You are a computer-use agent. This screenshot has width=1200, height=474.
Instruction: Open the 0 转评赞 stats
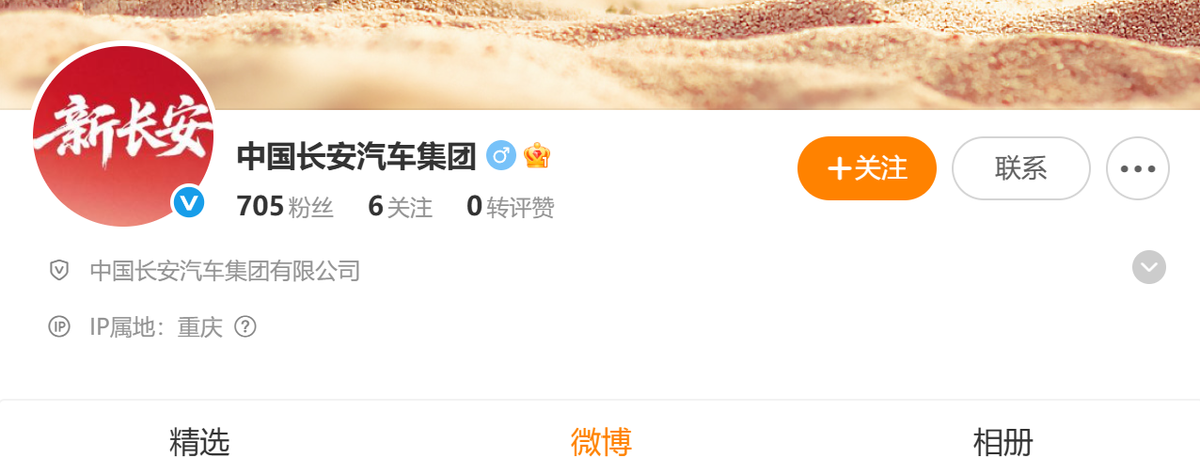(x=510, y=207)
